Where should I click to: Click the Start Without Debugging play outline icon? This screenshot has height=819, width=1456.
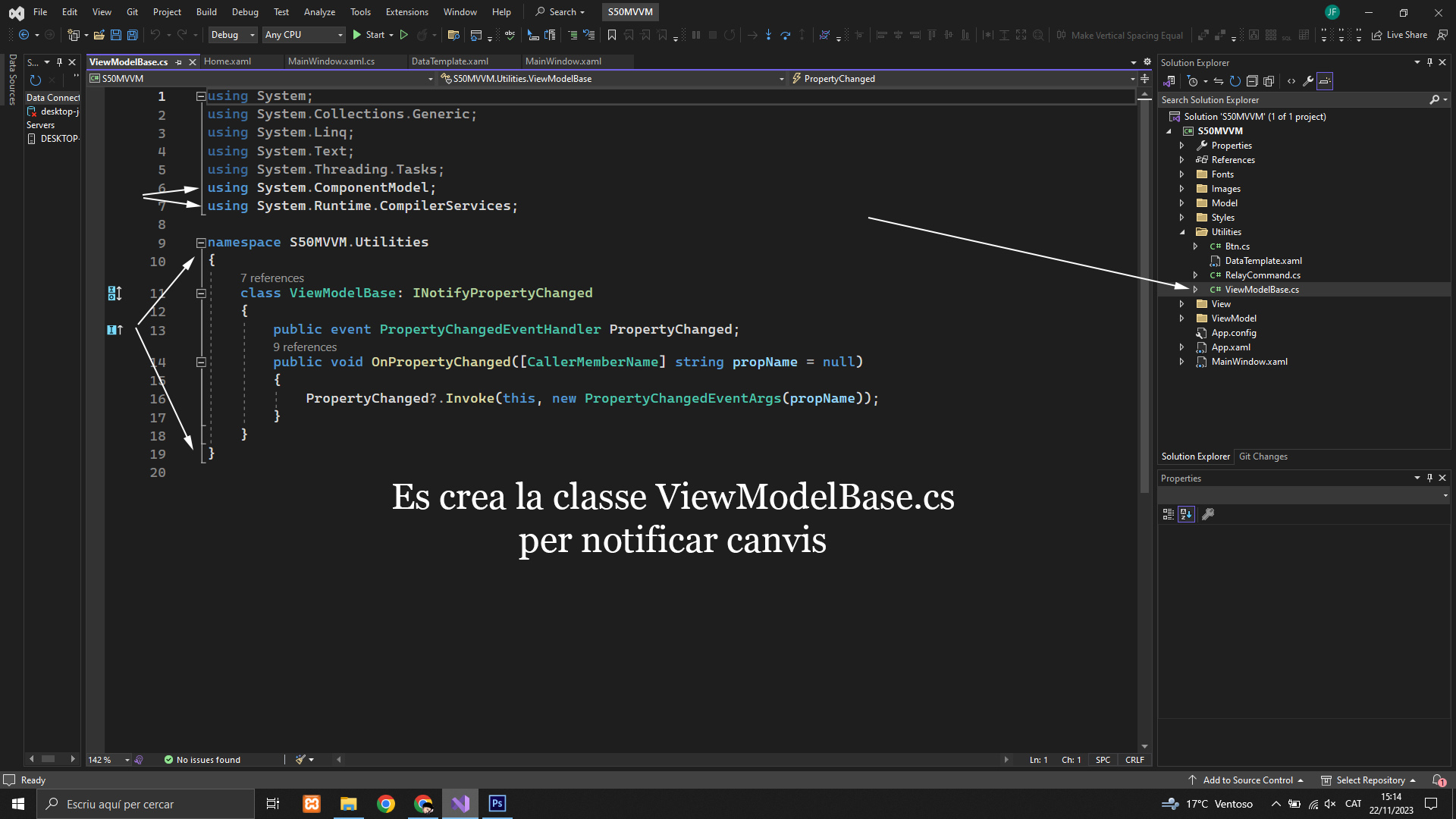404,35
